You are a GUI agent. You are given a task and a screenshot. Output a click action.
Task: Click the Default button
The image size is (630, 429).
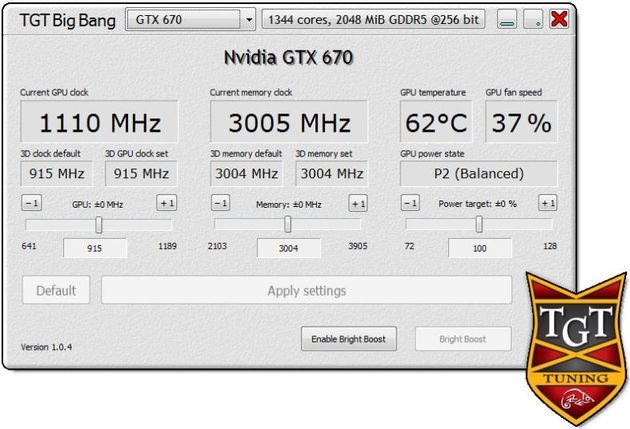point(56,290)
